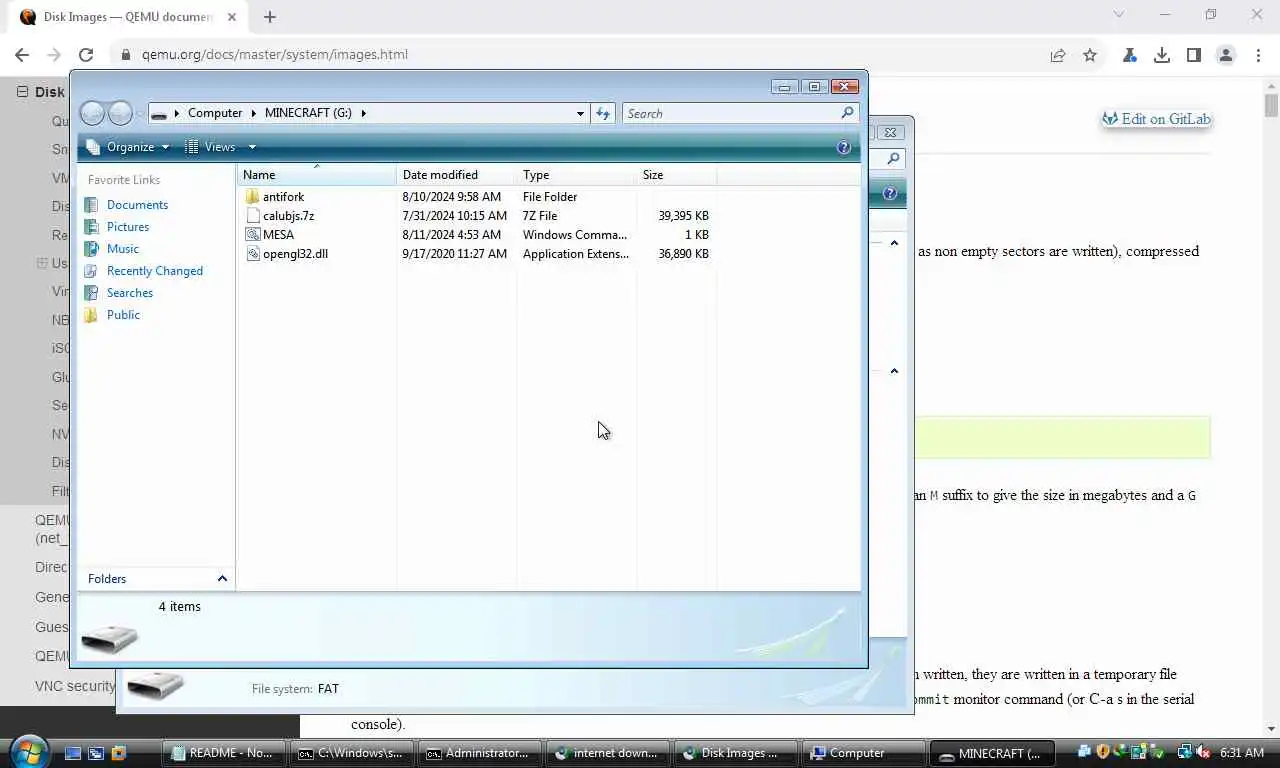The width and height of the screenshot is (1280, 768).
Task: Sort by Size column header
Action: tap(676, 175)
